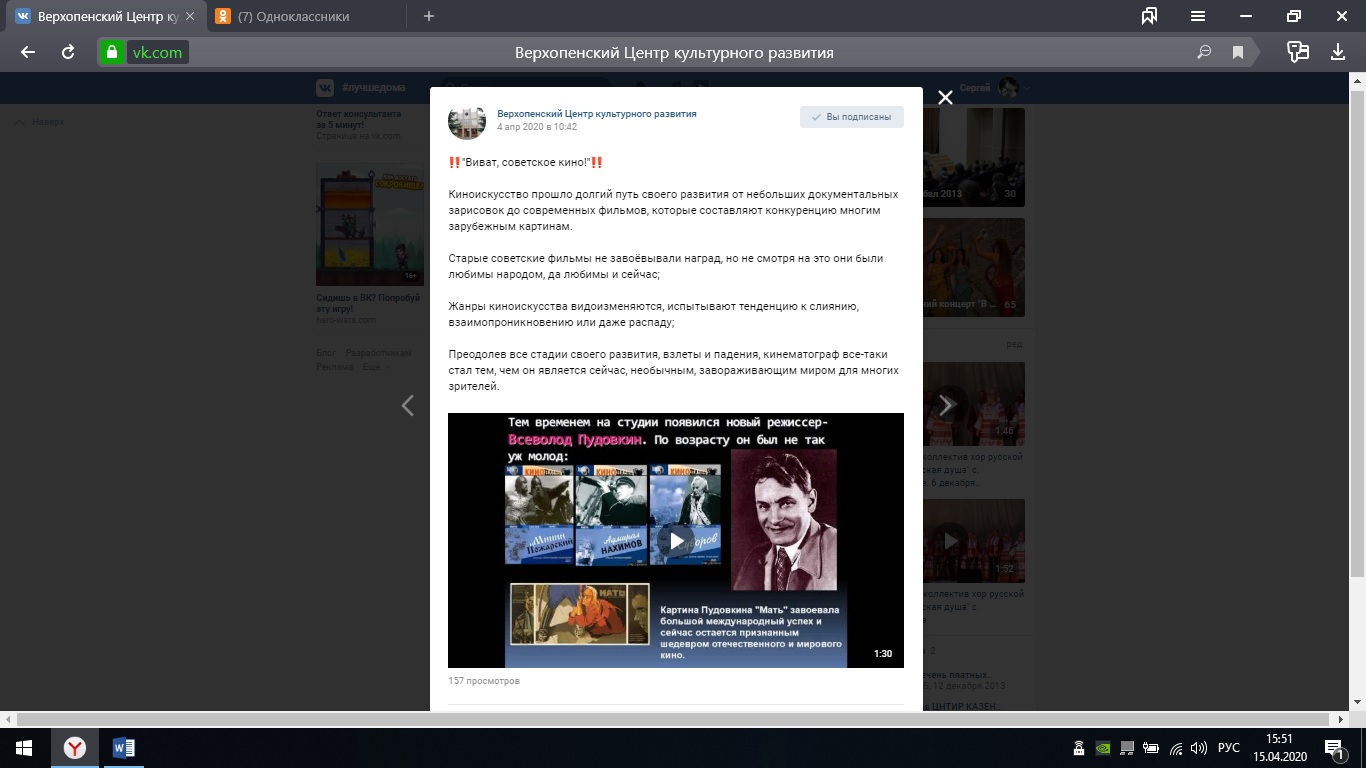Screen dimensions: 1366x768
Task: Click the video duration label 1:30
Action: click(x=883, y=654)
